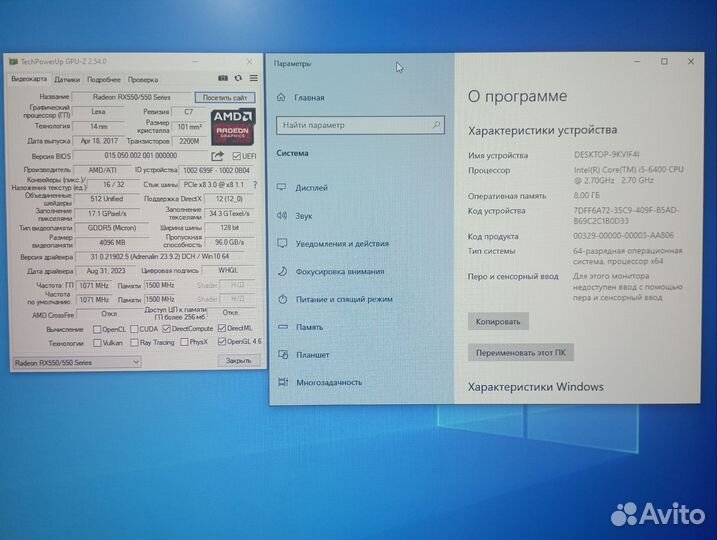Click the search magnifier in Найти параметр
The image size is (717, 540).
point(436,124)
